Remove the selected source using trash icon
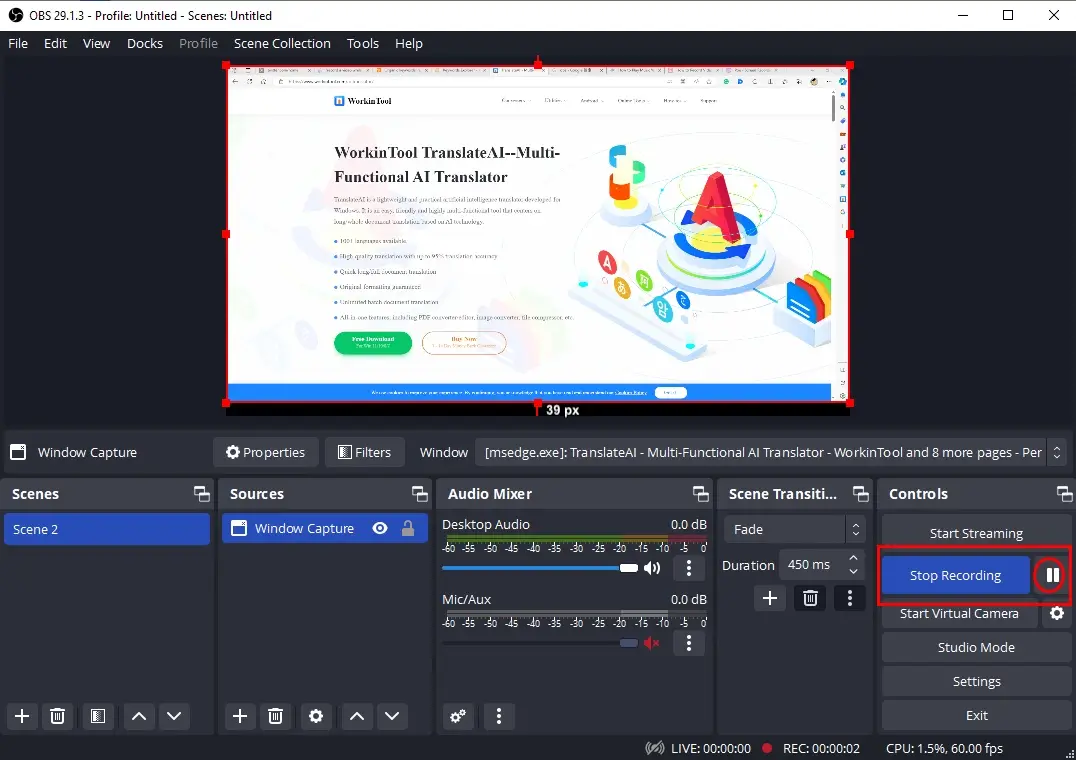Viewport: 1076px width, 760px height. tap(275, 716)
